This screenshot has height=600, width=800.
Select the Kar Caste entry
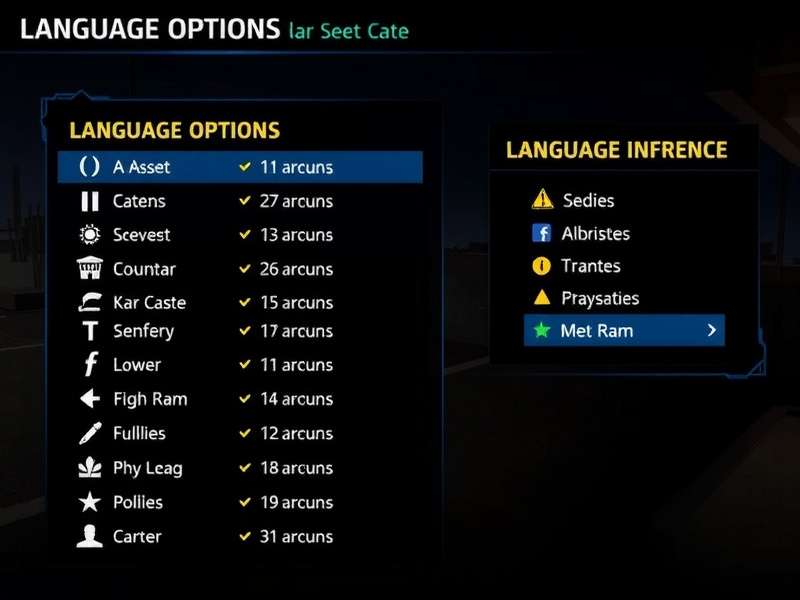[x=144, y=302]
